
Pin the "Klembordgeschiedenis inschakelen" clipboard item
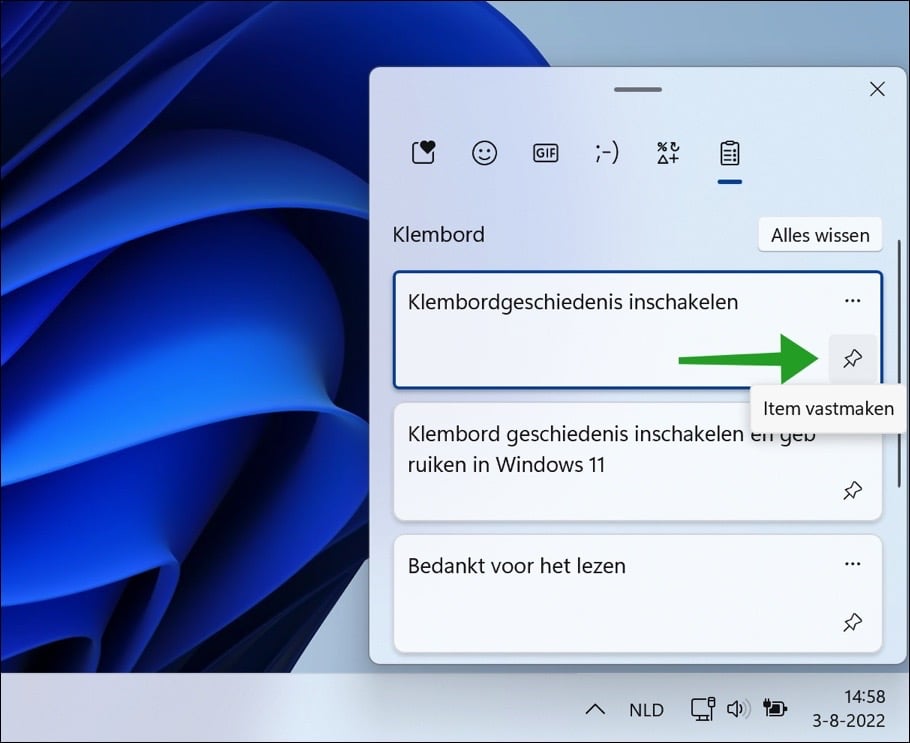click(x=853, y=358)
